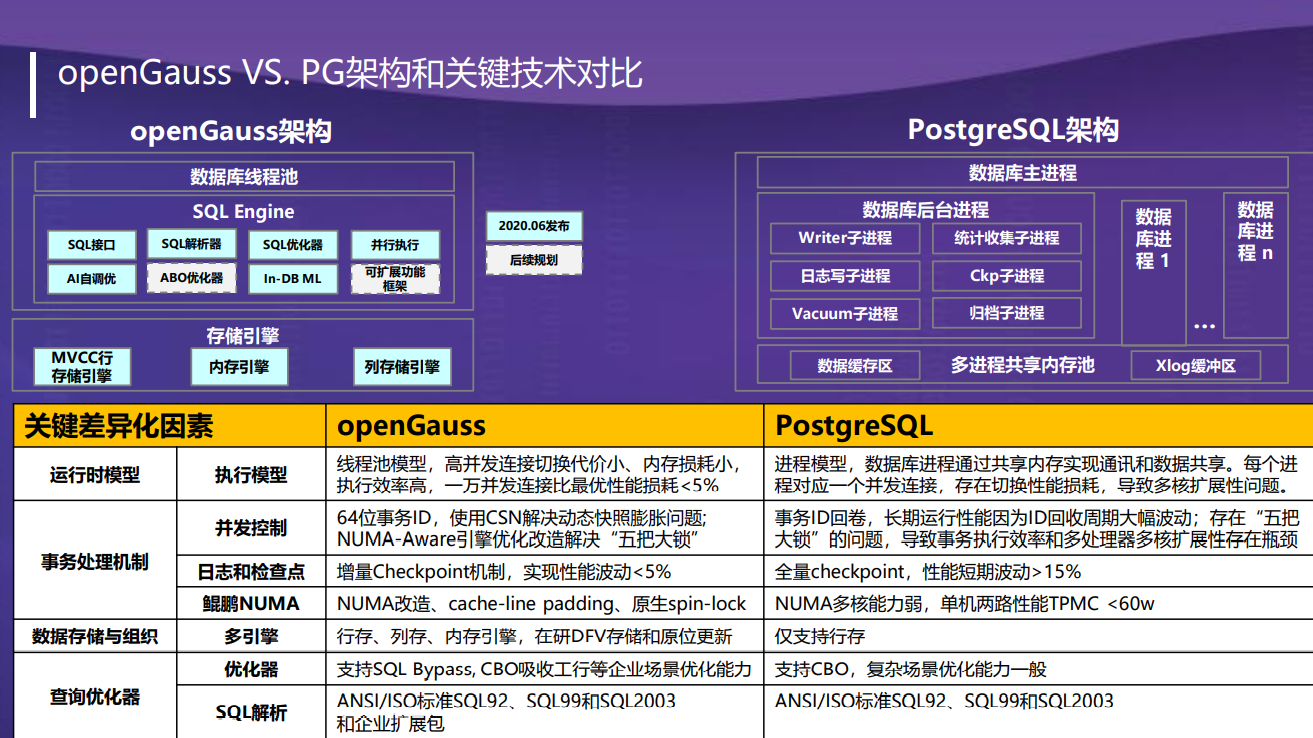Click the "查询优化器" category cell
This screenshot has height=738, width=1313.
95,696
